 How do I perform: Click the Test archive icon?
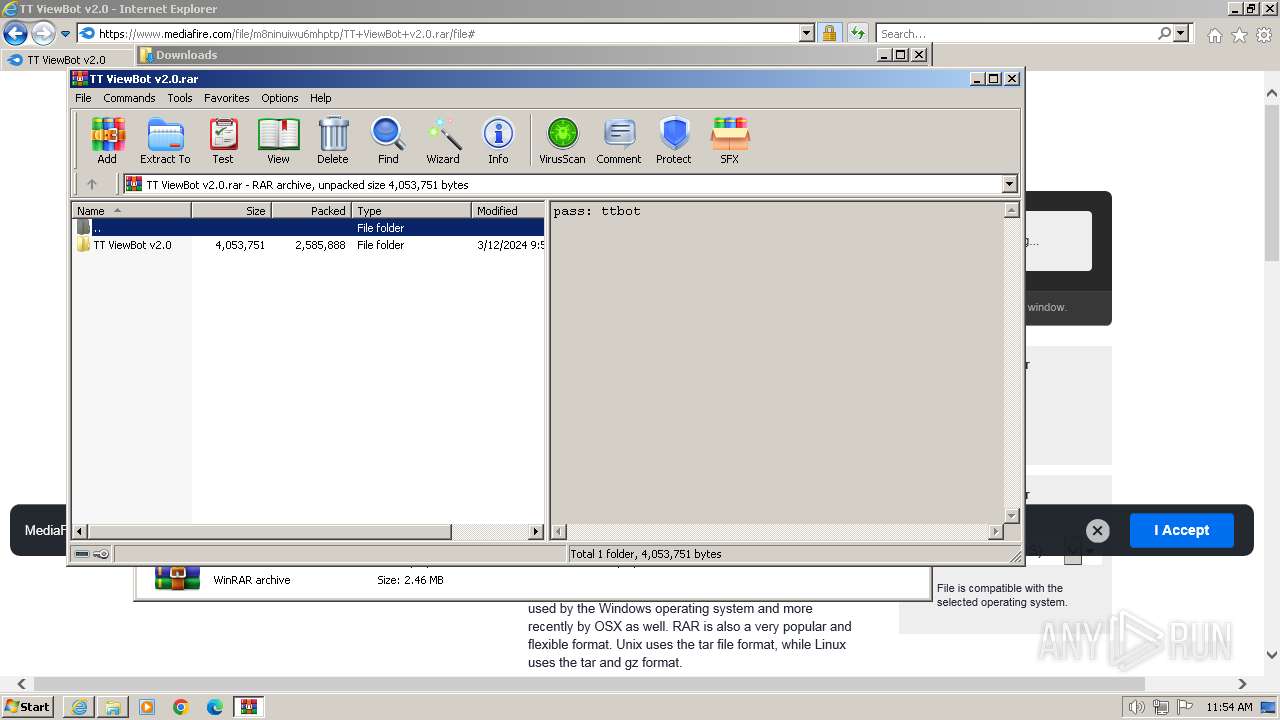tap(223, 140)
